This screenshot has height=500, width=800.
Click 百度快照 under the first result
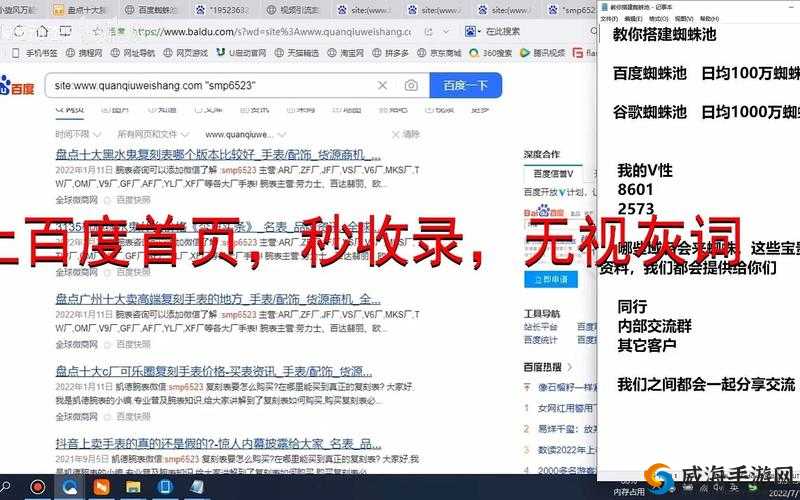point(133,199)
